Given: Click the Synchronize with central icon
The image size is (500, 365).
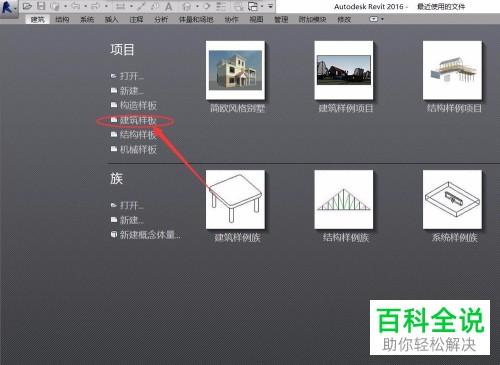Looking at the screenshot, I should point(54,6).
